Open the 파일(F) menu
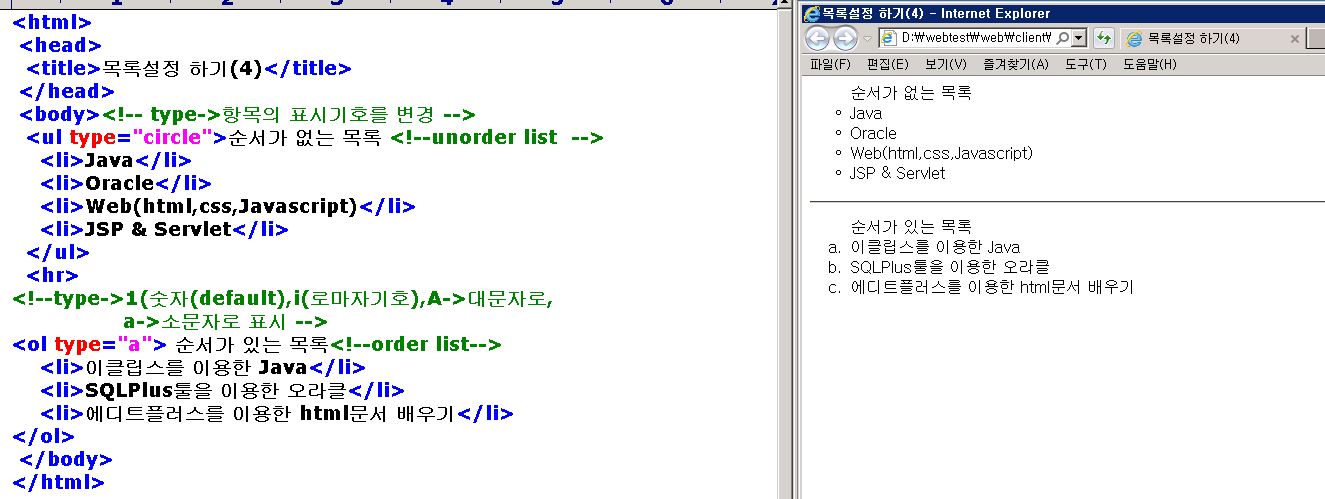 click(x=830, y=65)
